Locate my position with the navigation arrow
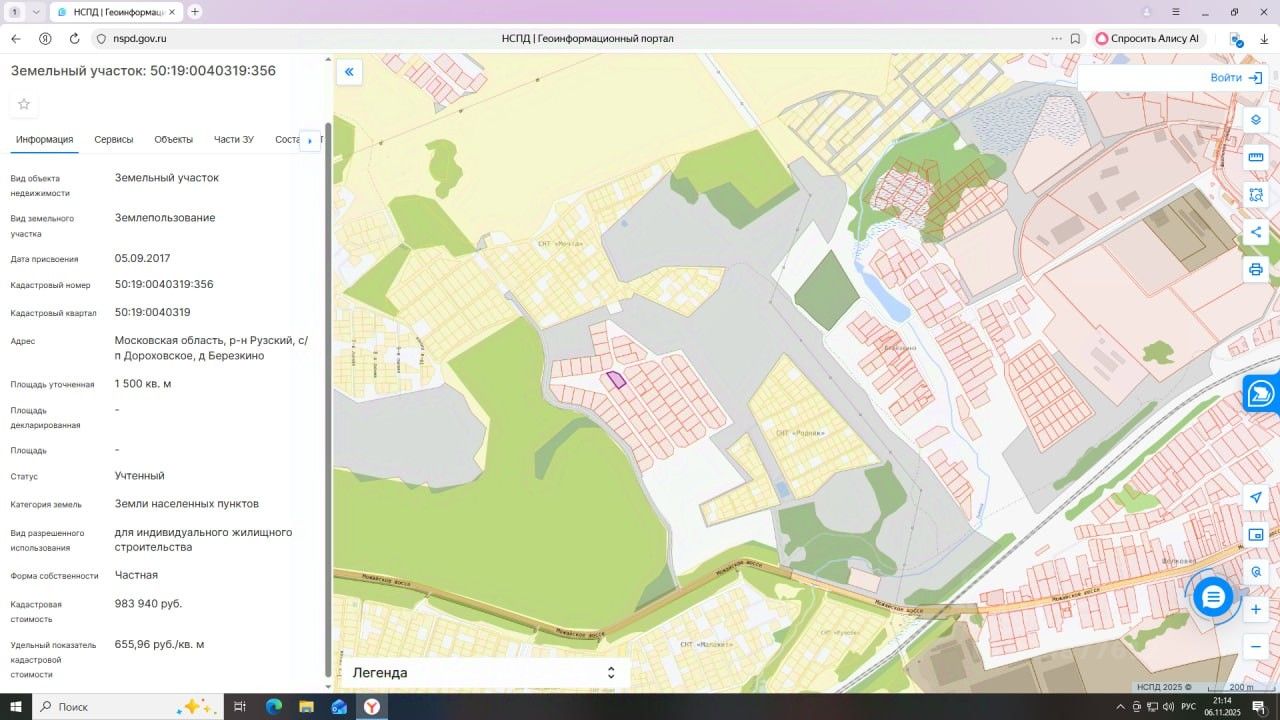 tap(1256, 498)
